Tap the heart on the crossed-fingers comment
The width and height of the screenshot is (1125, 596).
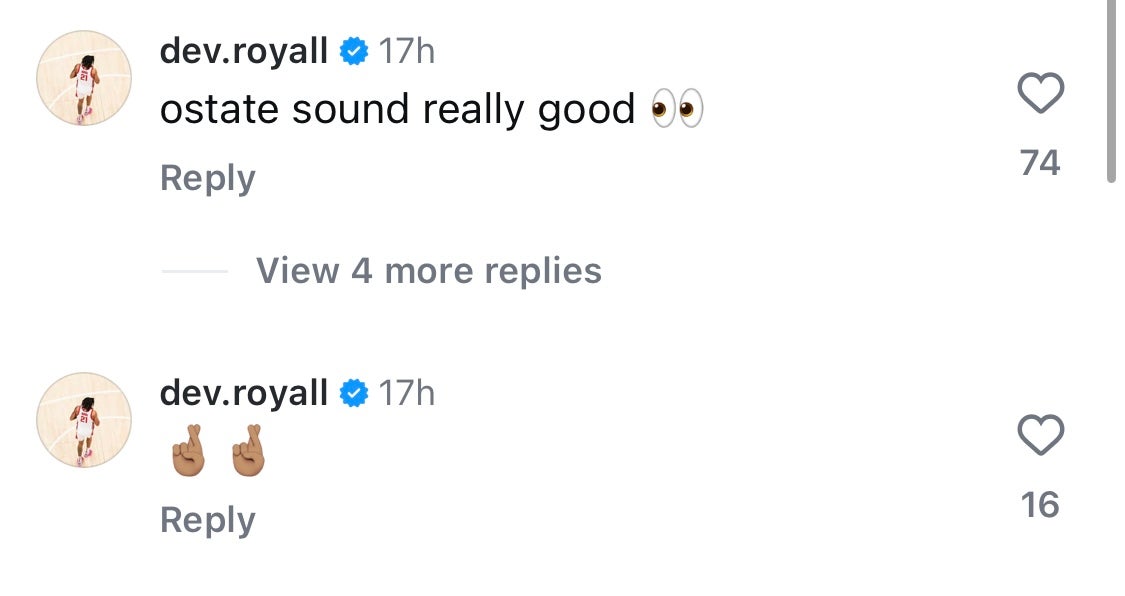tap(1040, 436)
